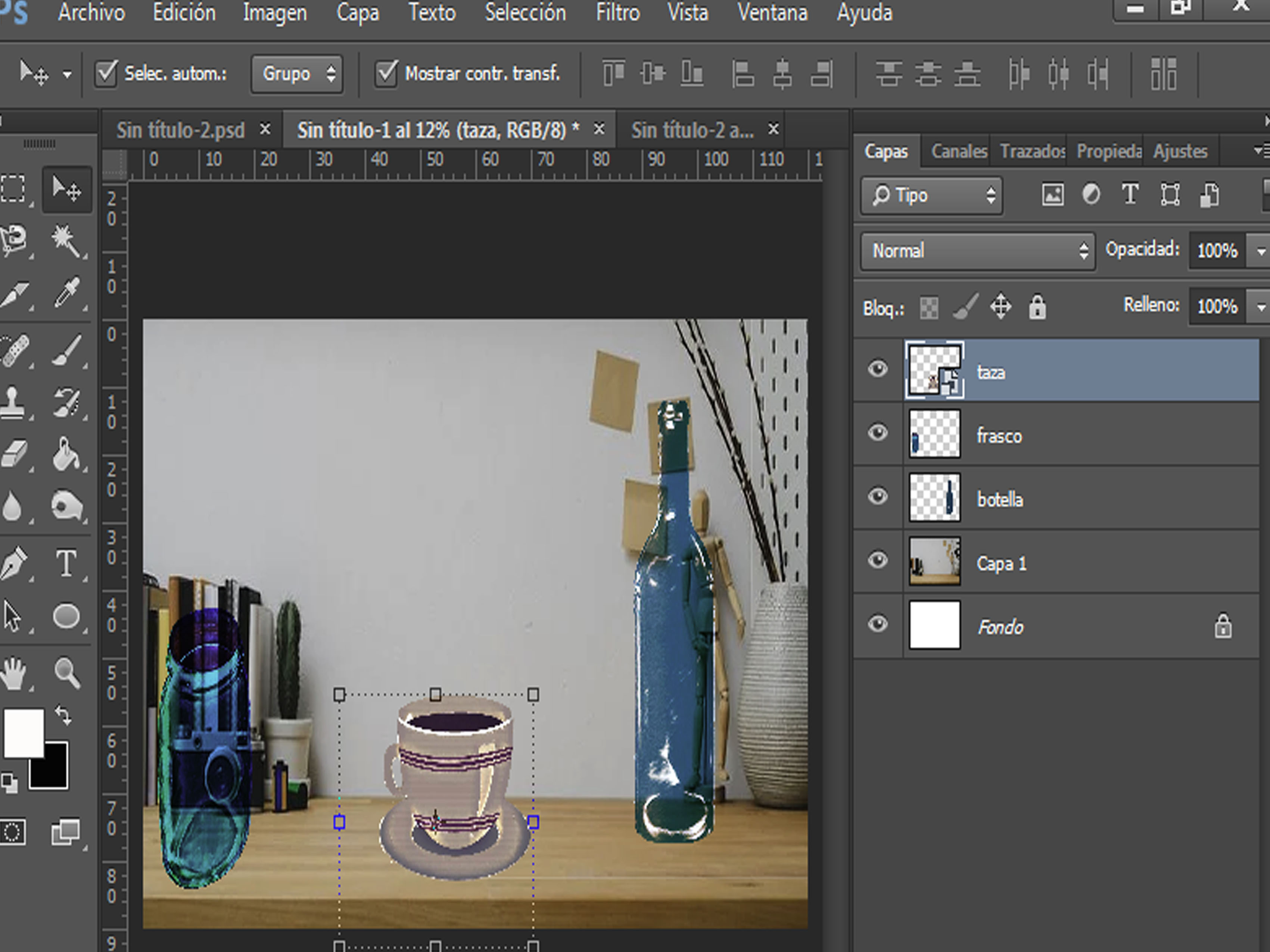Toggle lock transparent pixels
1270x952 pixels.
[929, 308]
